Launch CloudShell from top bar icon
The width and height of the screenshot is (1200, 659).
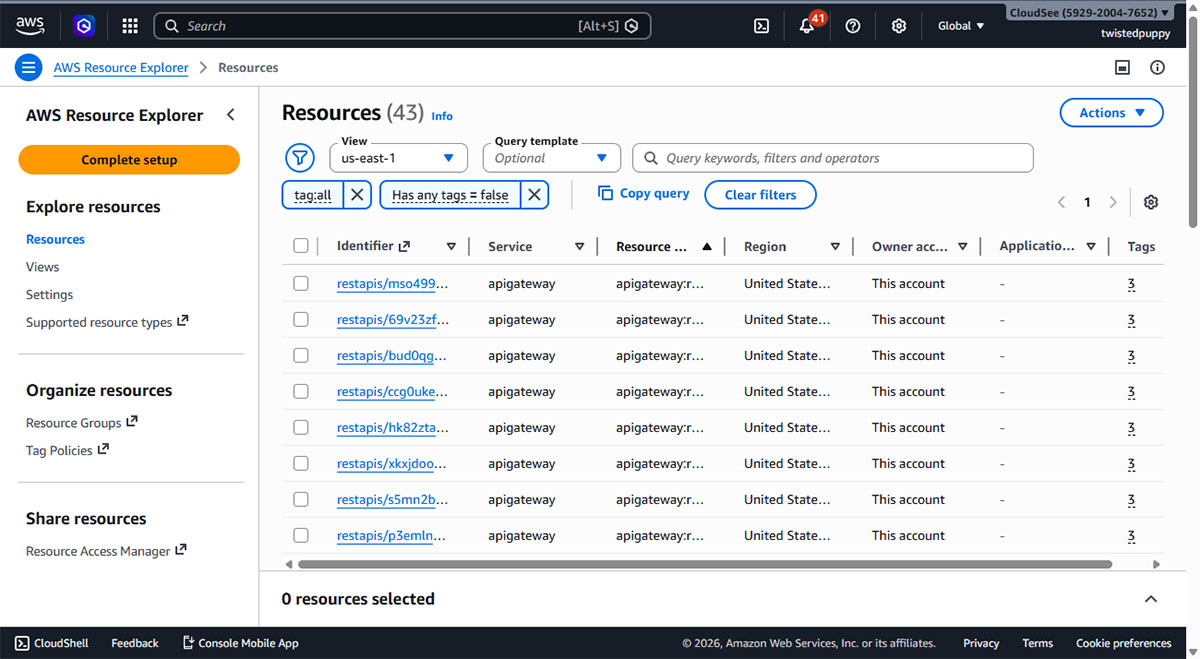pyautogui.click(x=761, y=26)
